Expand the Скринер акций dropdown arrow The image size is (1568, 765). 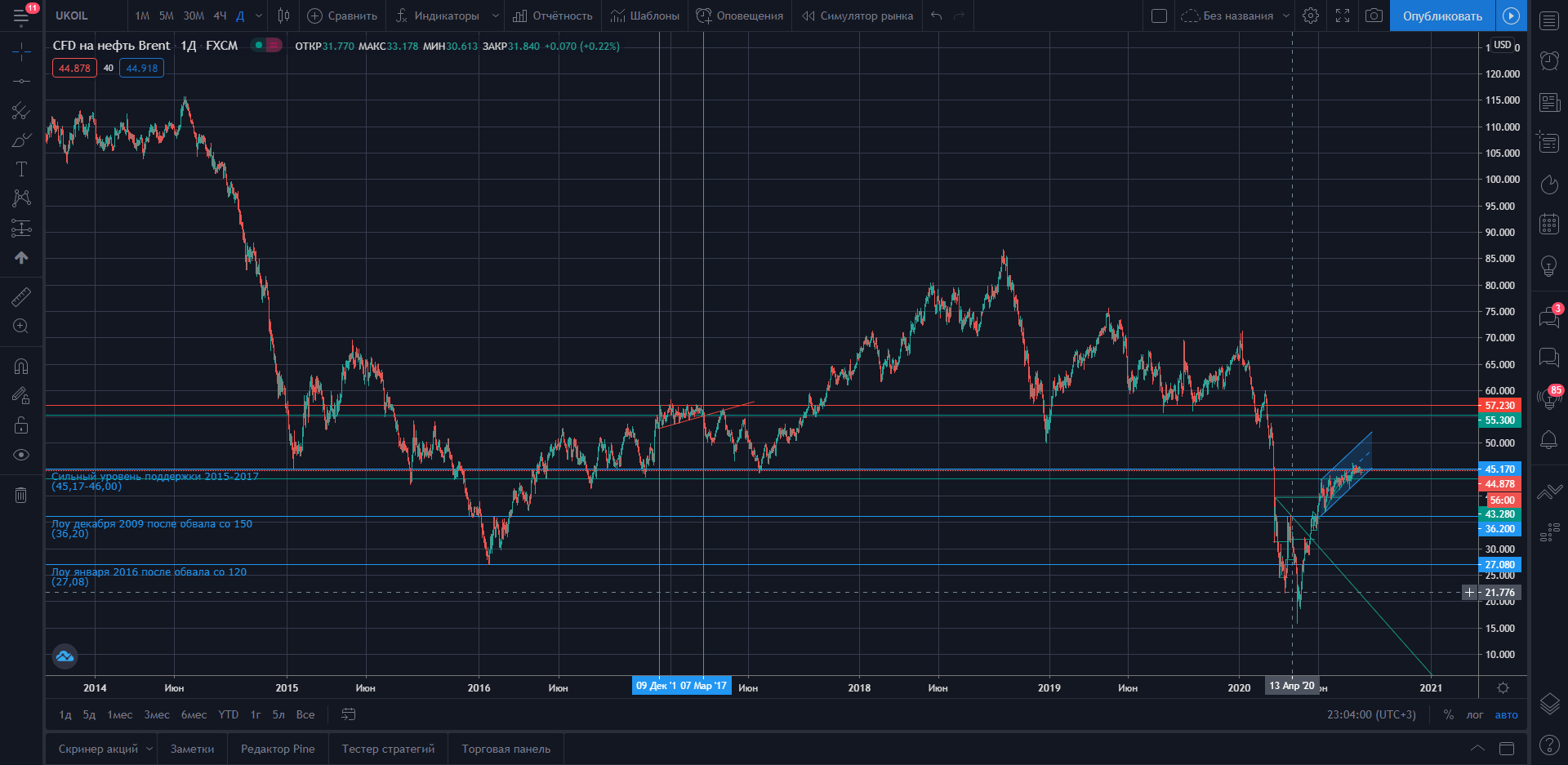coord(149,749)
